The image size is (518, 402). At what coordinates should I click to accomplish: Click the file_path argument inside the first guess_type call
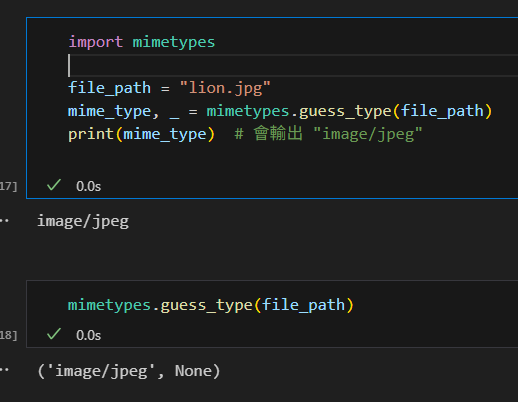coord(442,111)
